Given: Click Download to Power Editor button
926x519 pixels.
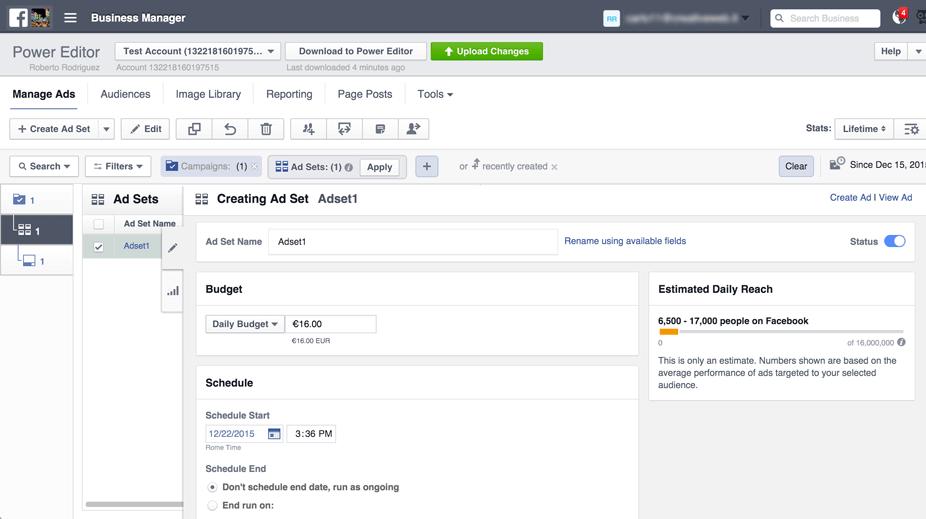Looking at the screenshot, I should click(x=356, y=51).
